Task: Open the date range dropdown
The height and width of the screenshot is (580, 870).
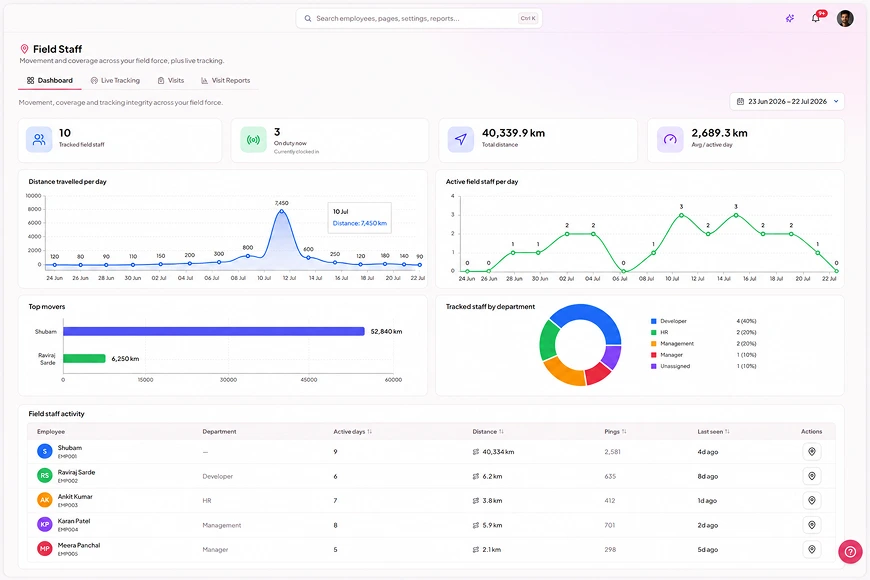Action: coord(787,102)
